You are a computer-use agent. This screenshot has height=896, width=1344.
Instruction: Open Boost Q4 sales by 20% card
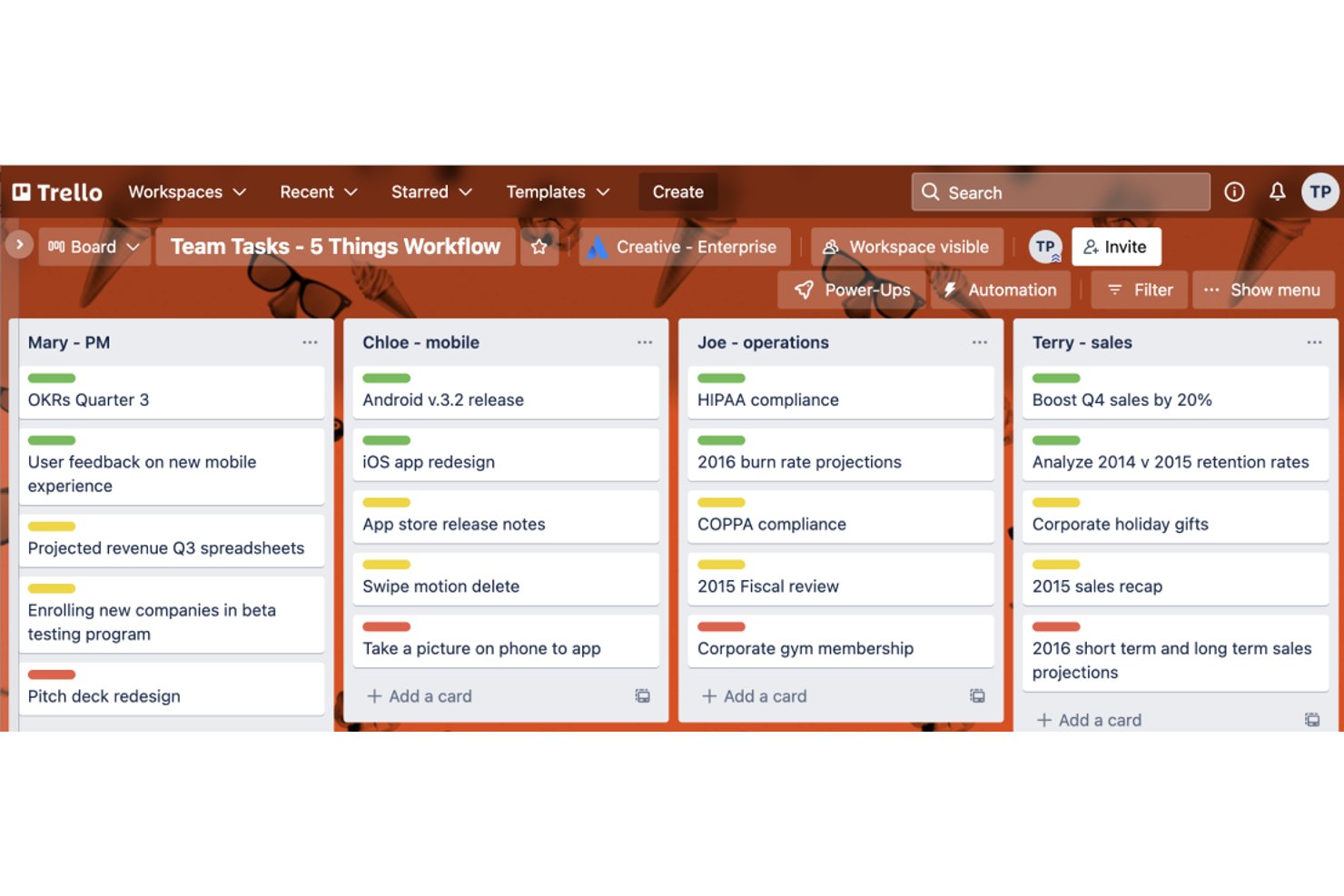click(x=1176, y=392)
